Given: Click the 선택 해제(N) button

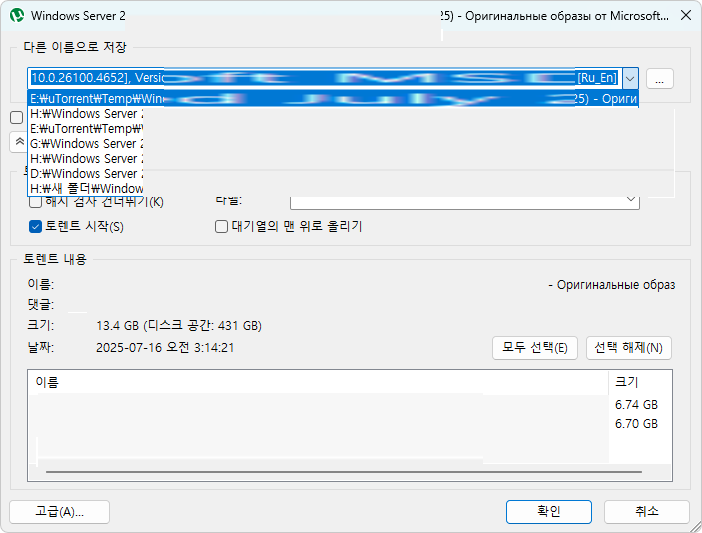Looking at the screenshot, I should [629, 348].
